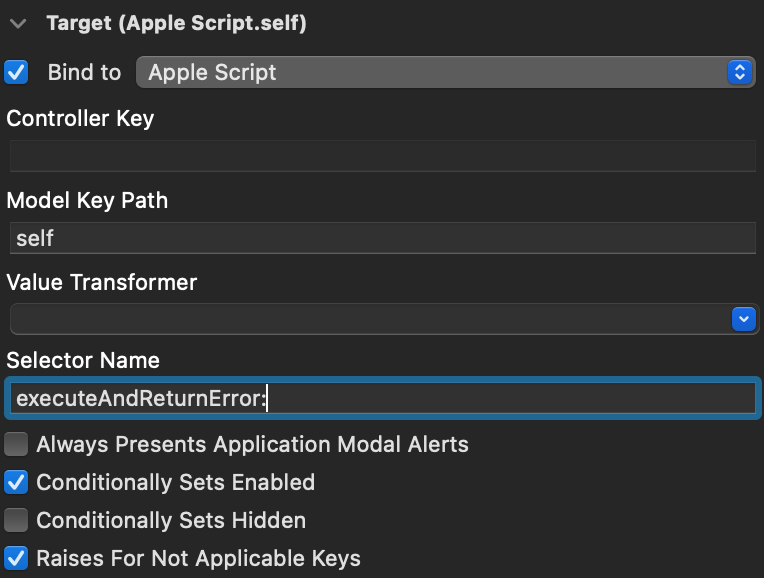Uncheck Raises For Not Applicable Keys checkbox
The height and width of the screenshot is (578, 764).
17,558
